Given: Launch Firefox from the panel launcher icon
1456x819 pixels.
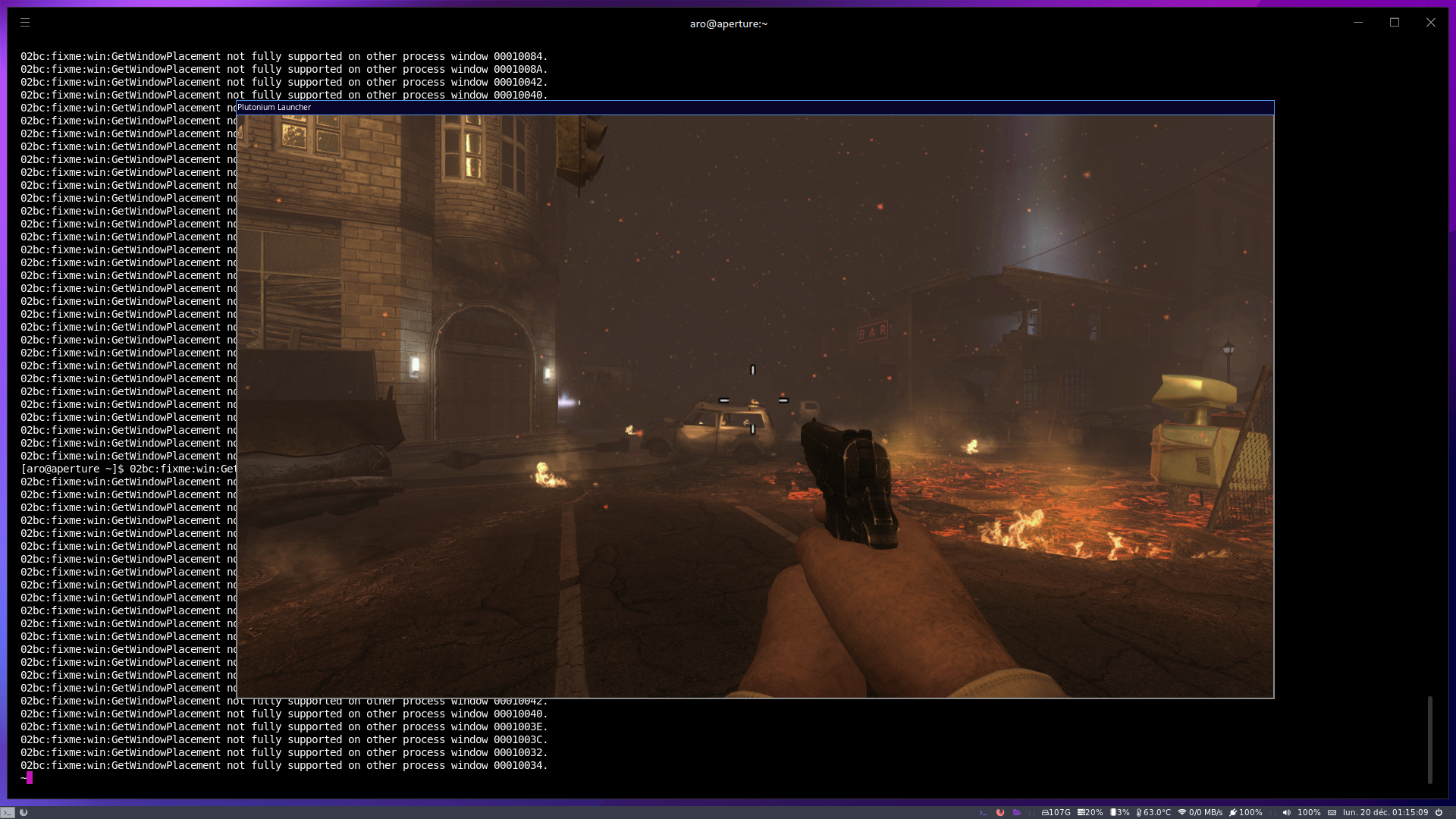Looking at the screenshot, I should tap(1000, 812).
